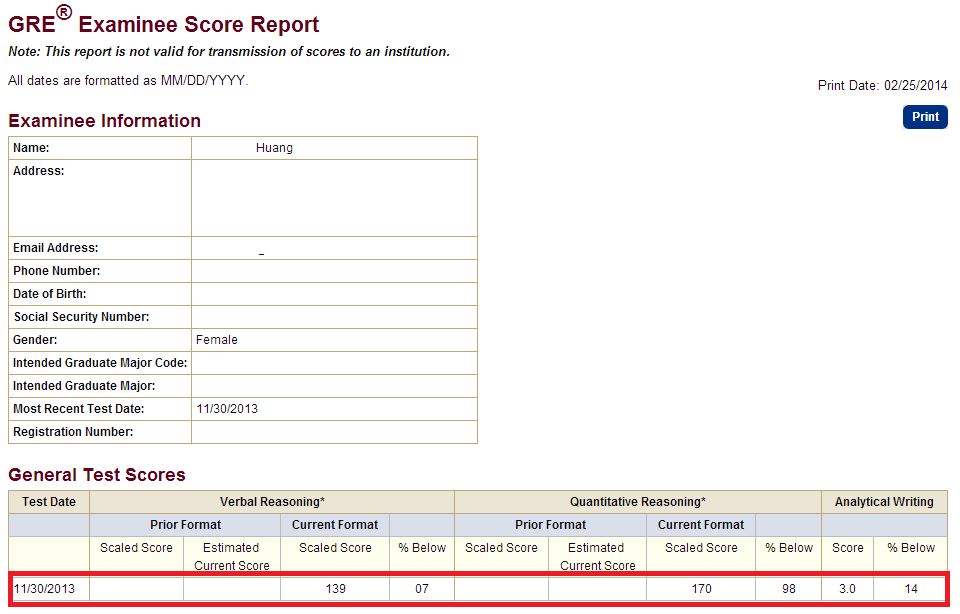
Task: Click Verbal 'Estimated Current Score' subheader
Action: pyautogui.click(x=231, y=556)
